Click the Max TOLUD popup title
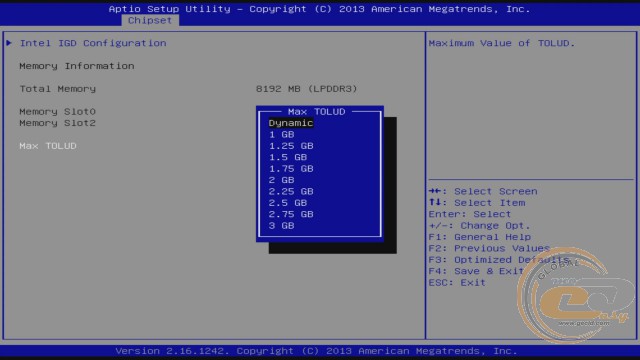The width and height of the screenshot is (640, 360). (x=316, y=111)
